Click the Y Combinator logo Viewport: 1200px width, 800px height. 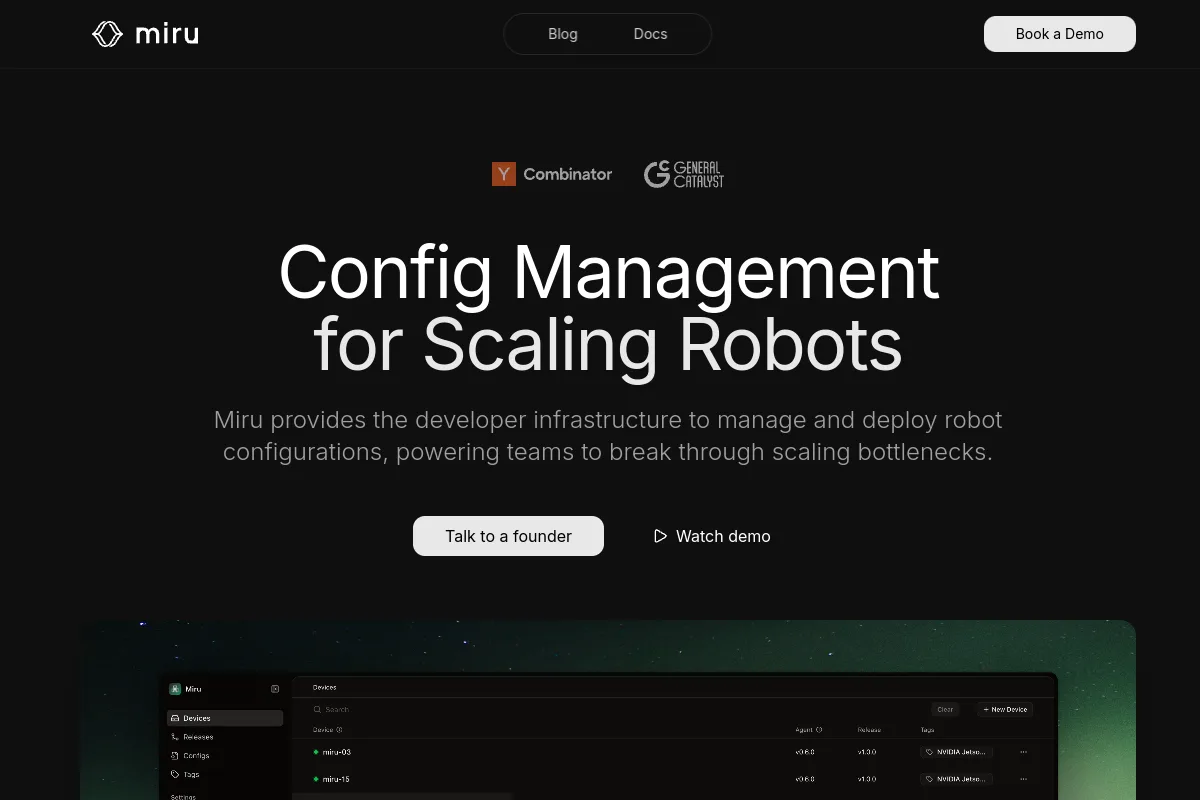(x=552, y=174)
